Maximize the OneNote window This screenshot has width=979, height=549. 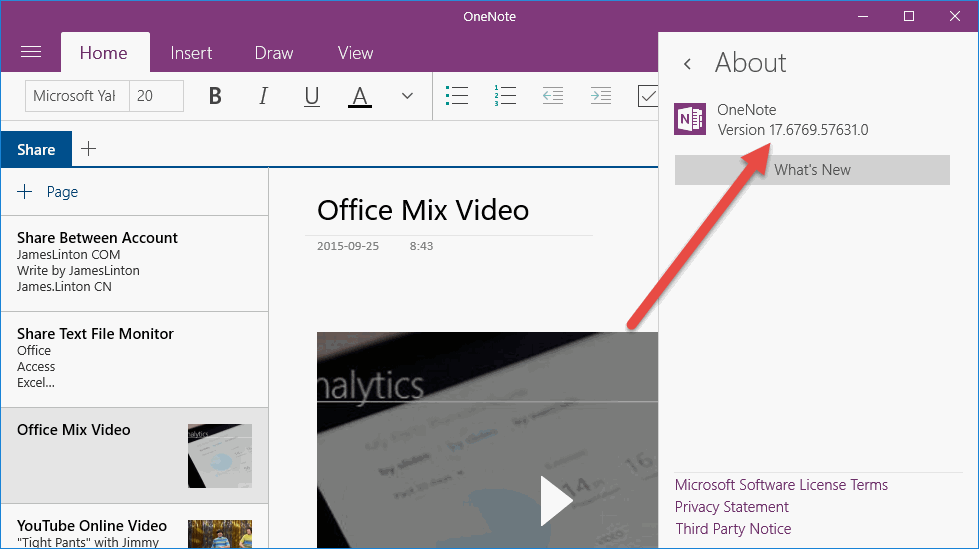click(x=909, y=16)
